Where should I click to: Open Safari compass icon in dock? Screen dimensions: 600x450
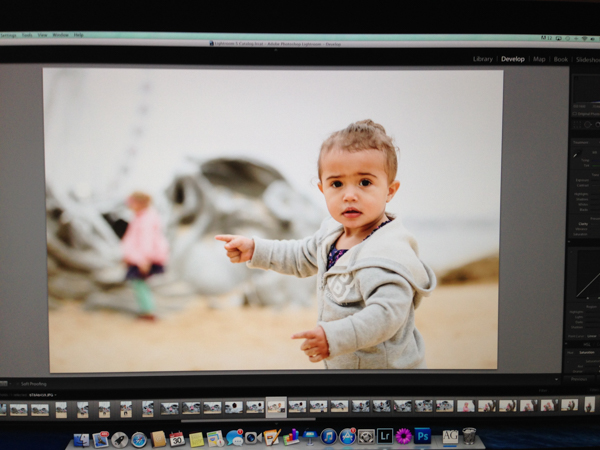(139, 440)
